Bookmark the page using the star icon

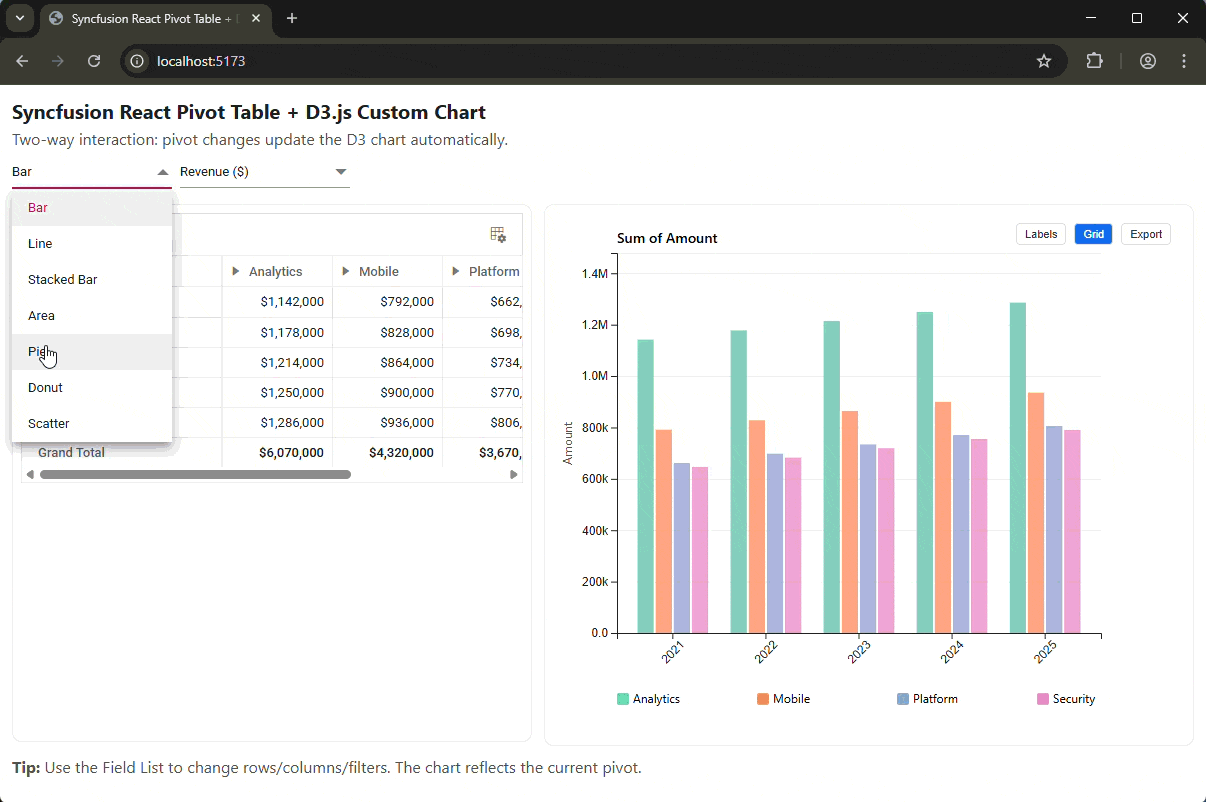[x=1044, y=61]
